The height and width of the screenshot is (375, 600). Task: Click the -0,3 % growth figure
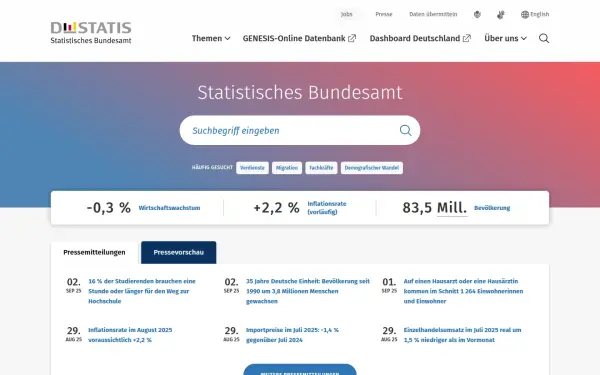pyautogui.click(x=109, y=208)
